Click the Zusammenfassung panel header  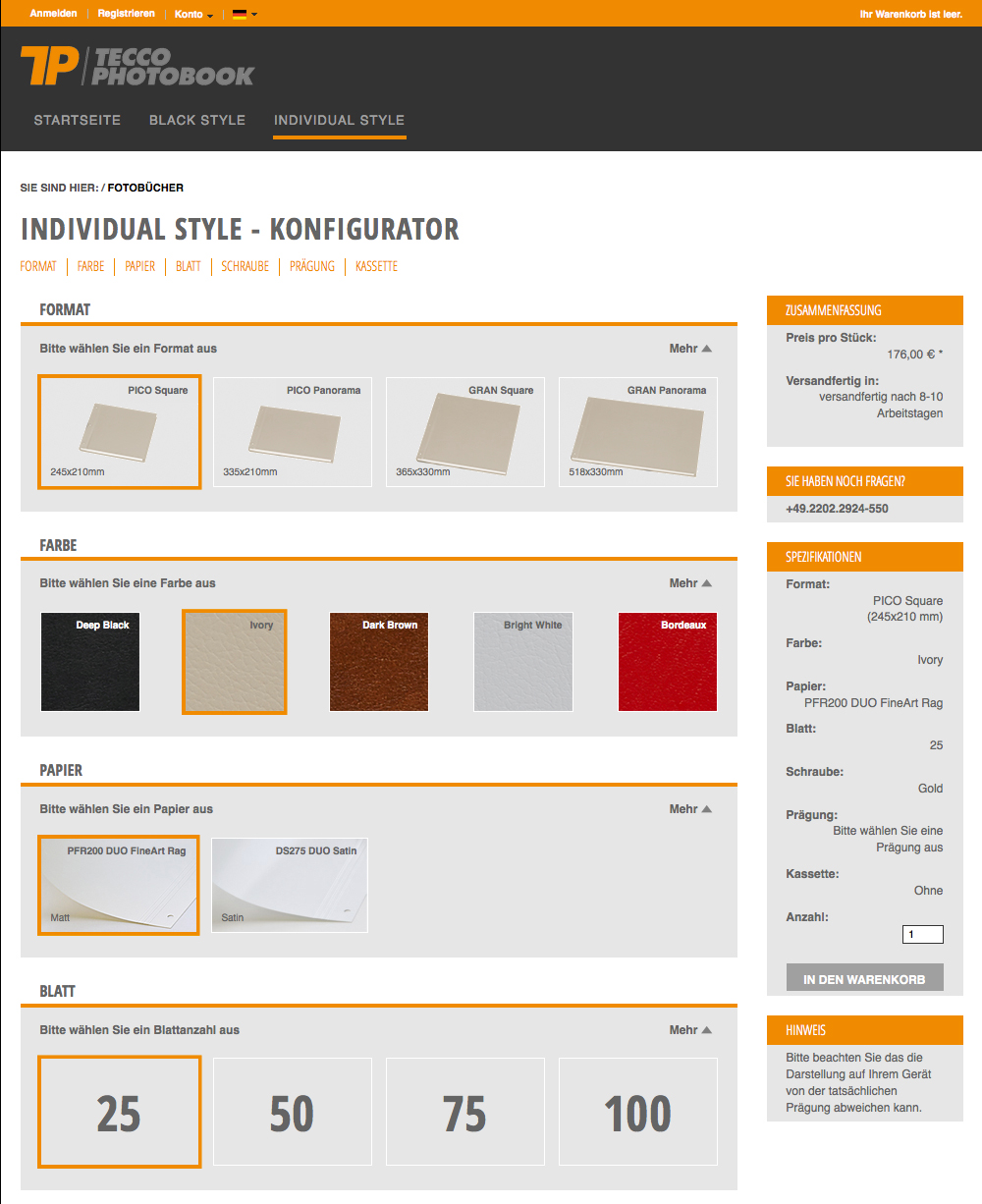point(865,310)
